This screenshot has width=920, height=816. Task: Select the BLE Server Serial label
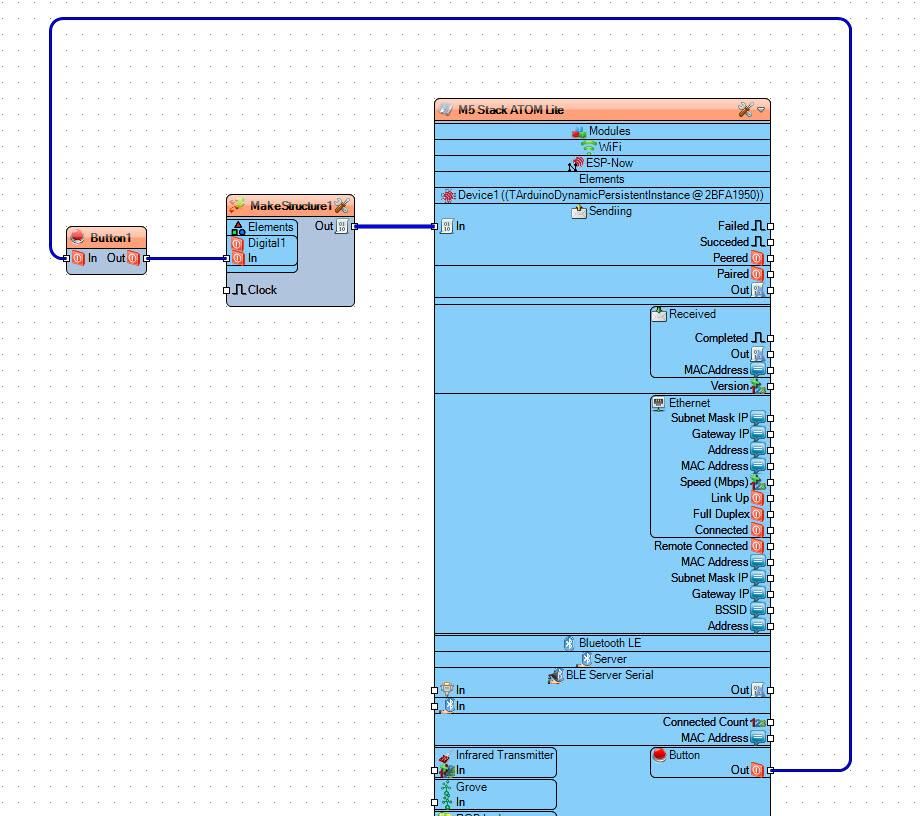[610, 675]
